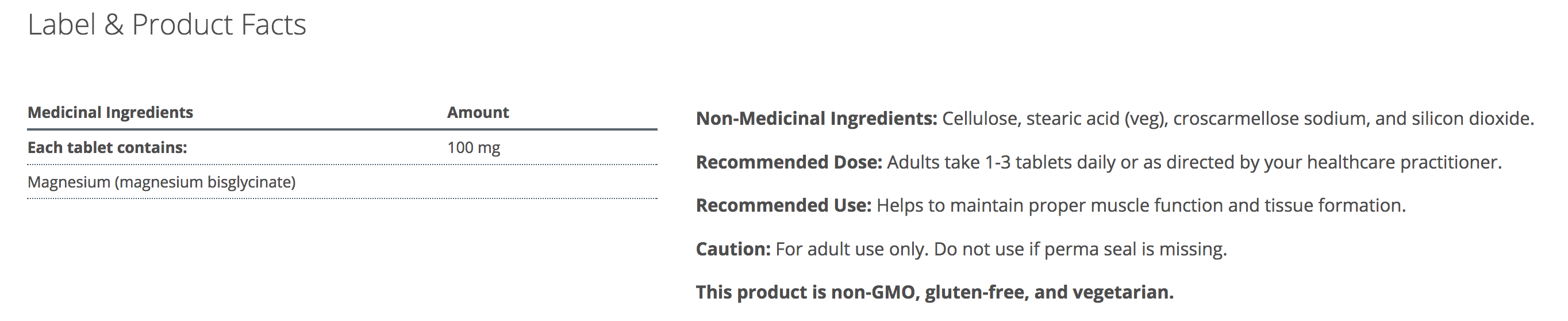Click the "Magnesium (magnesium bisglycinate)" ingredient row
The image size is (1568, 321).
(162, 182)
